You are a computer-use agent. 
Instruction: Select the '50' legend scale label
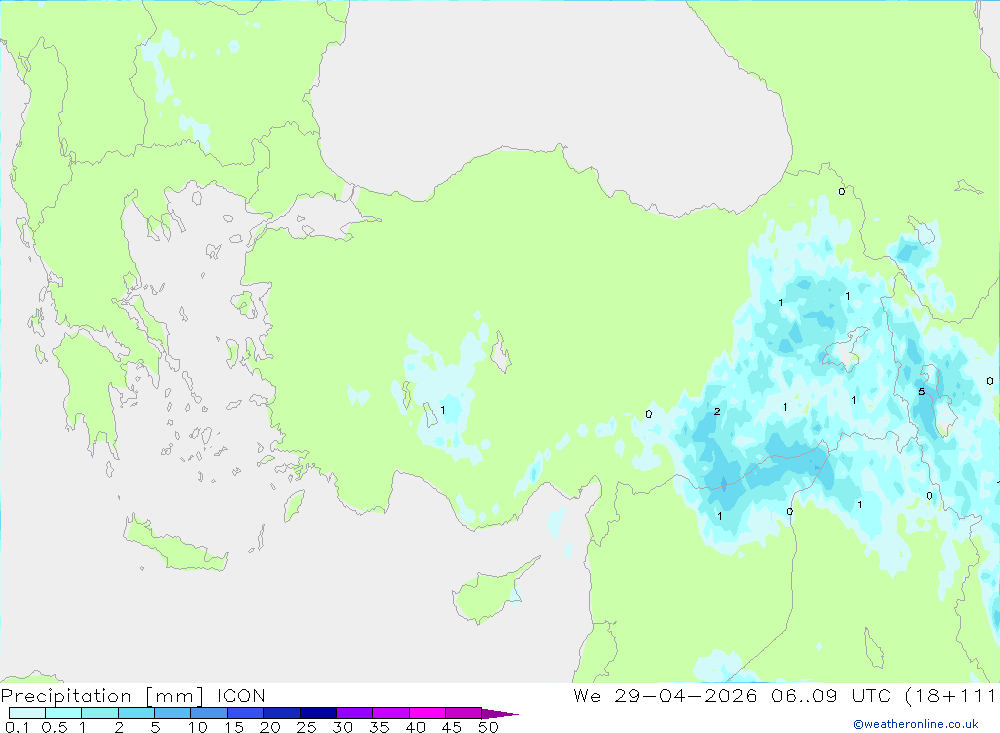click(489, 727)
